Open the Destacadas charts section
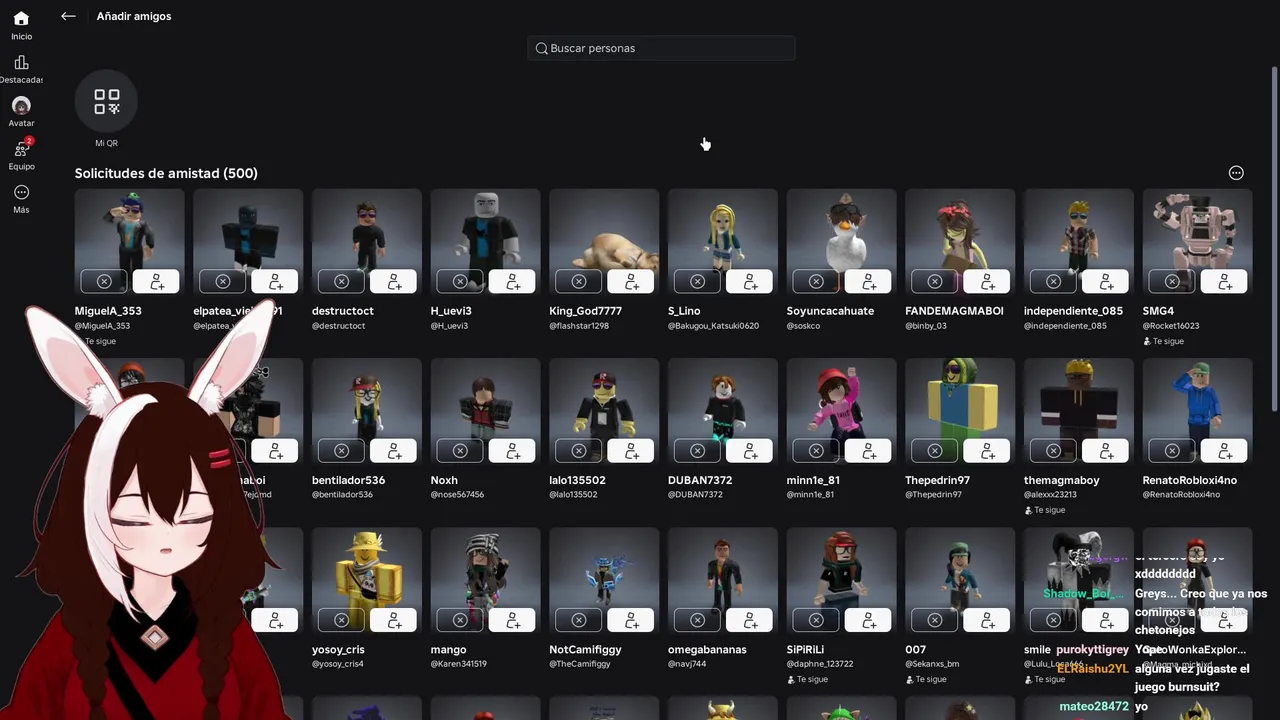 [x=21, y=69]
